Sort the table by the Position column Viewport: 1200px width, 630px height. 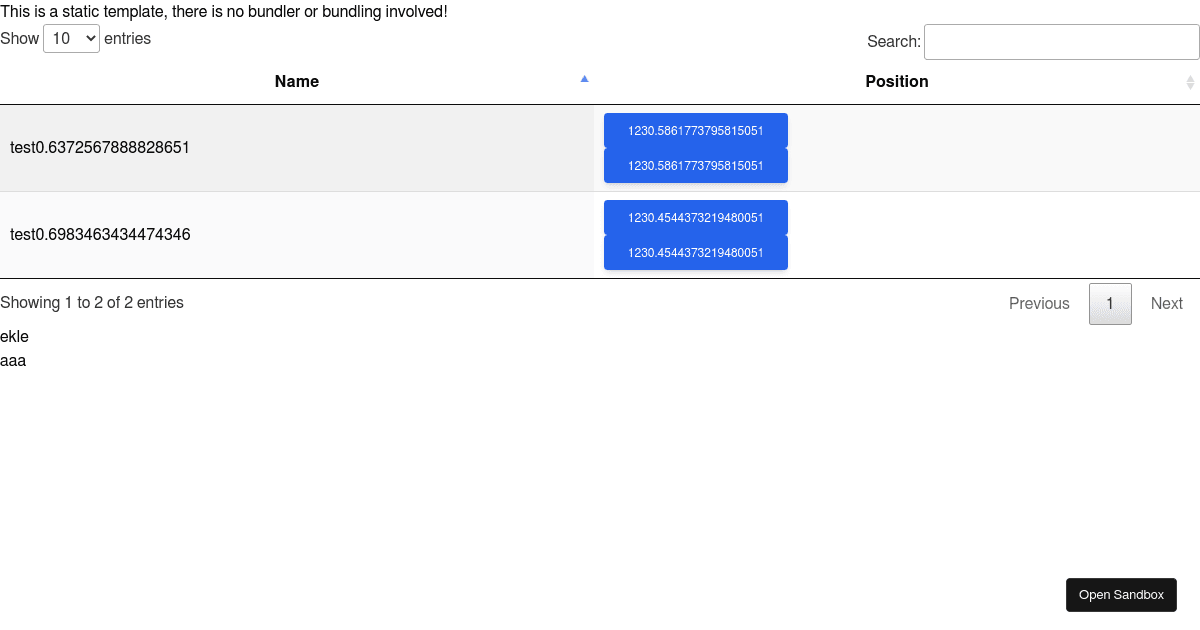(897, 81)
